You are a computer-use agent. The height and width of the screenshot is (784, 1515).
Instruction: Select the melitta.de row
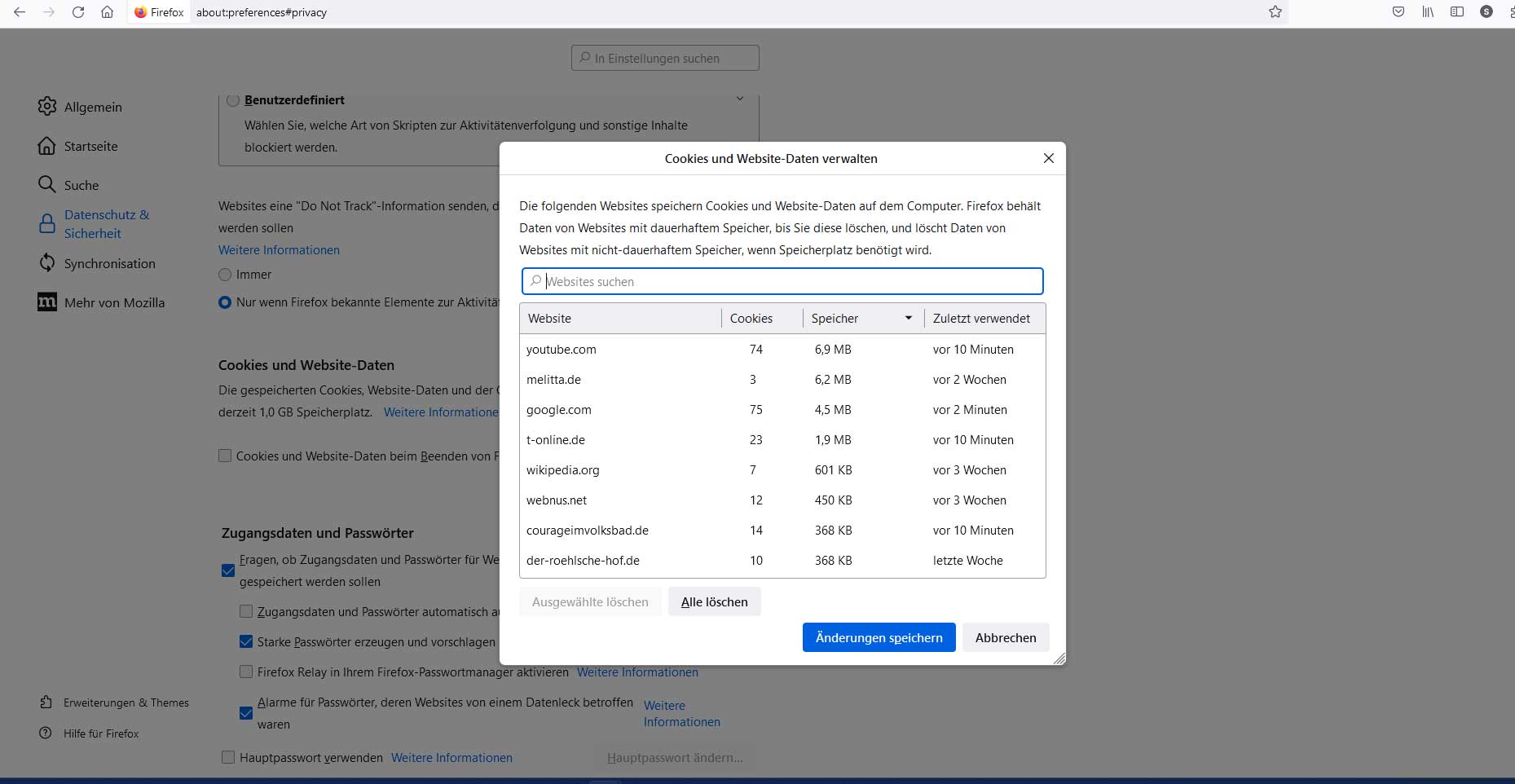(x=782, y=380)
